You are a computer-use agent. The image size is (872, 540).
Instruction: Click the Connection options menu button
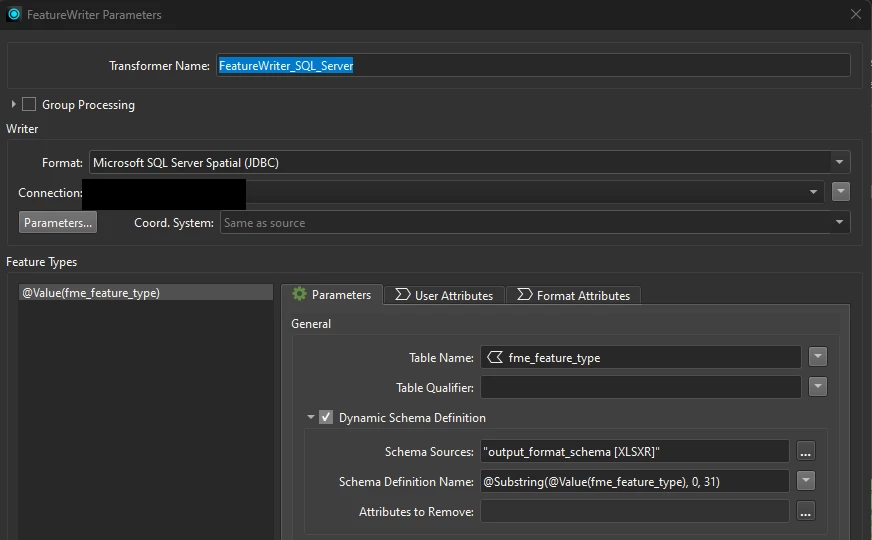pyautogui.click(x=841, y=192)
